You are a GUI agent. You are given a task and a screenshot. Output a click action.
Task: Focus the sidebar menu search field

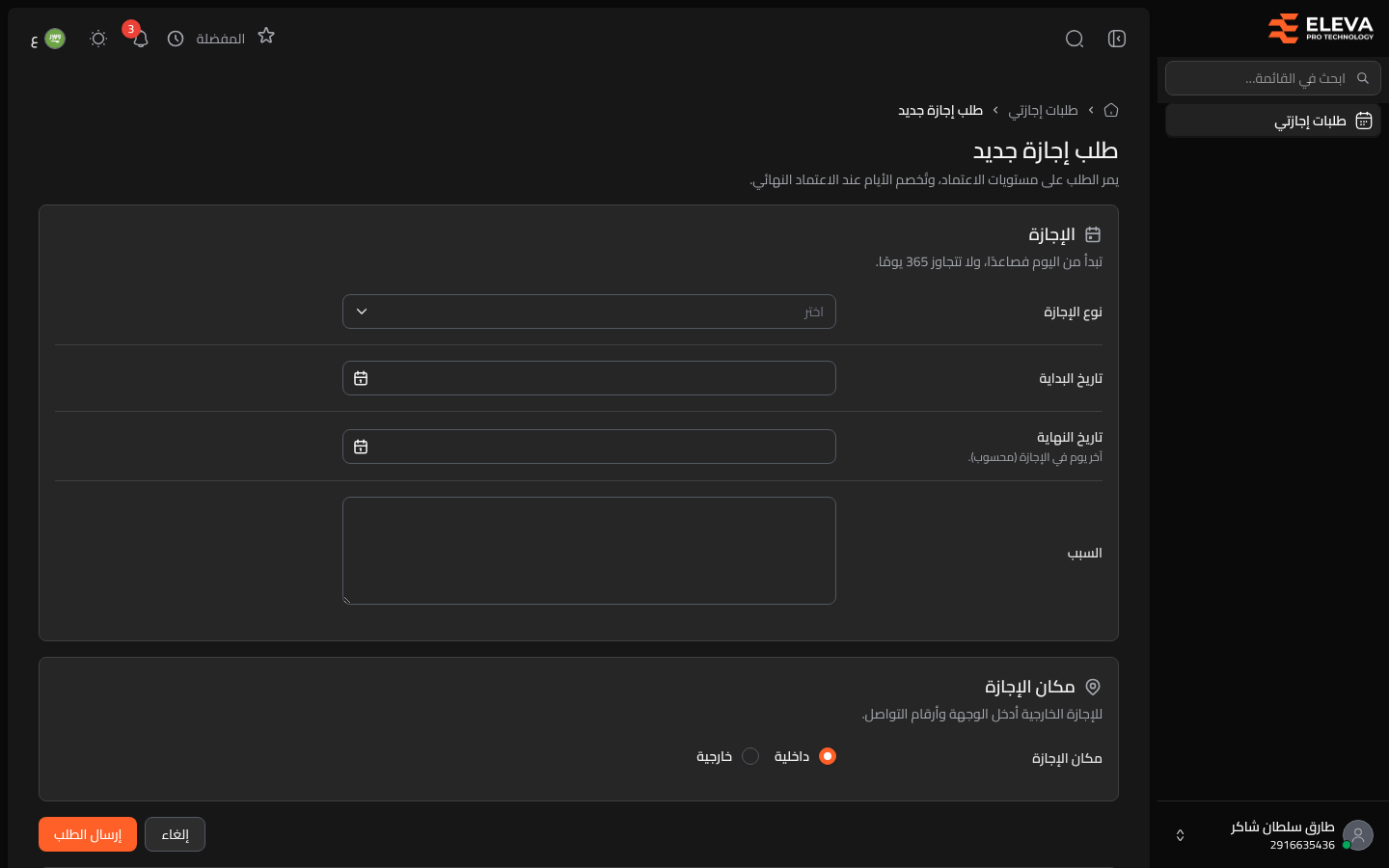click(x=1273, y=78)
